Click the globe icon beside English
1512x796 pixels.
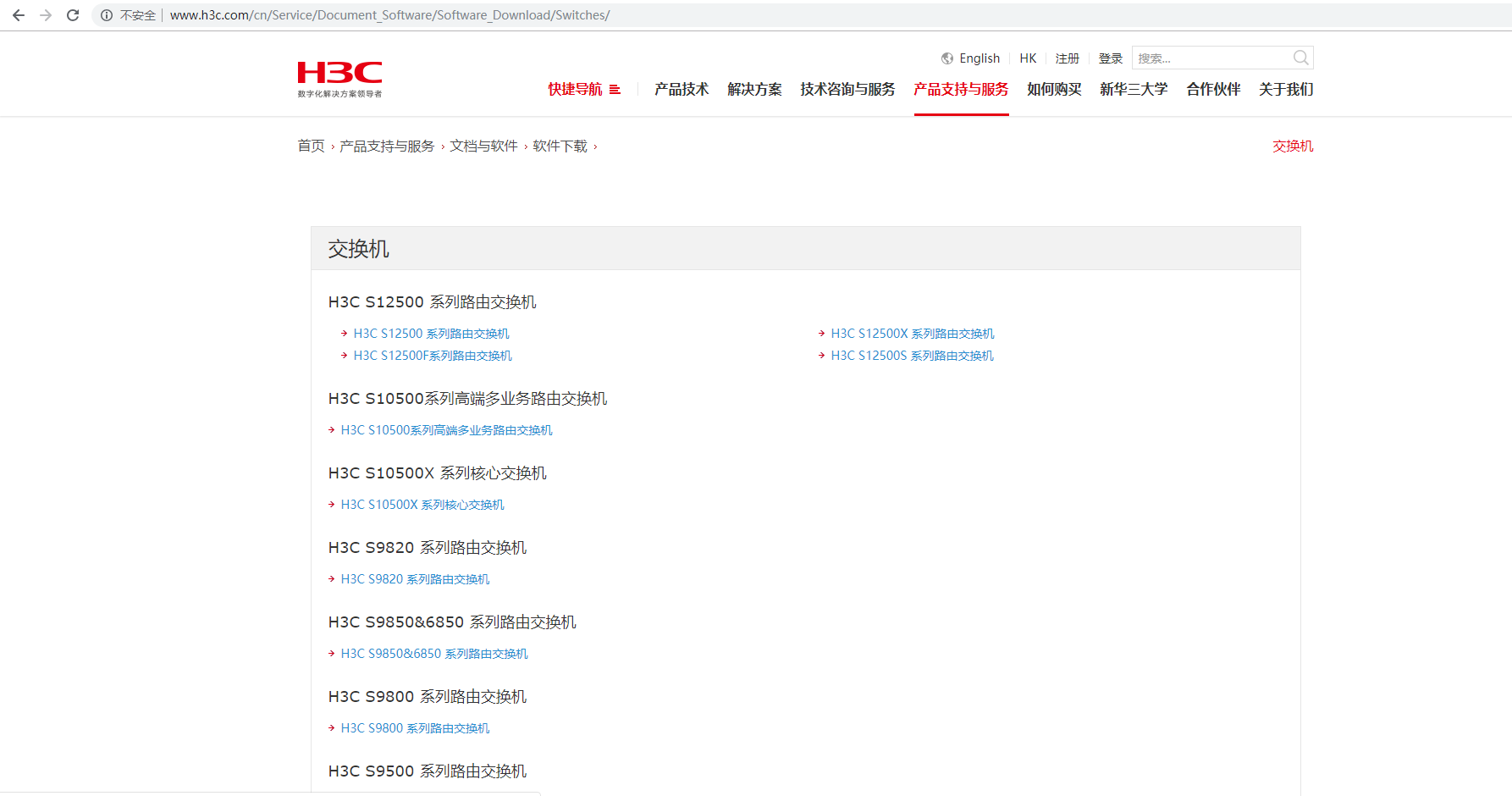pos(947,58)
